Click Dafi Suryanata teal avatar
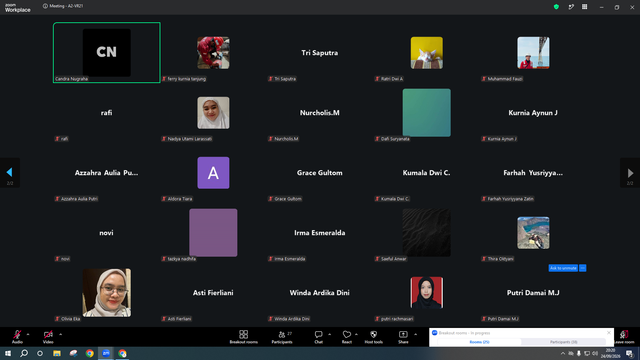640x360 pixels. pos(427,113)
